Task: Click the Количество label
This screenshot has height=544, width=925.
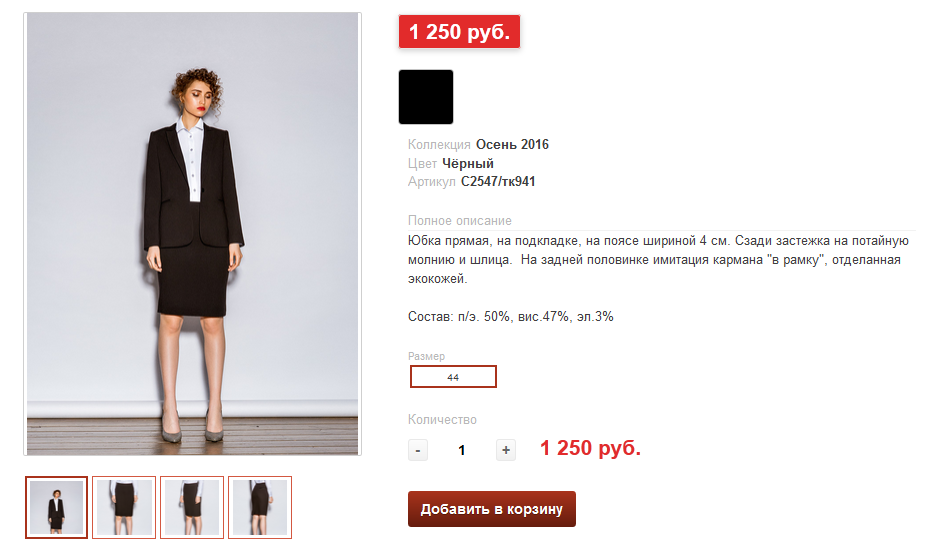Action: tap(443, 420)
